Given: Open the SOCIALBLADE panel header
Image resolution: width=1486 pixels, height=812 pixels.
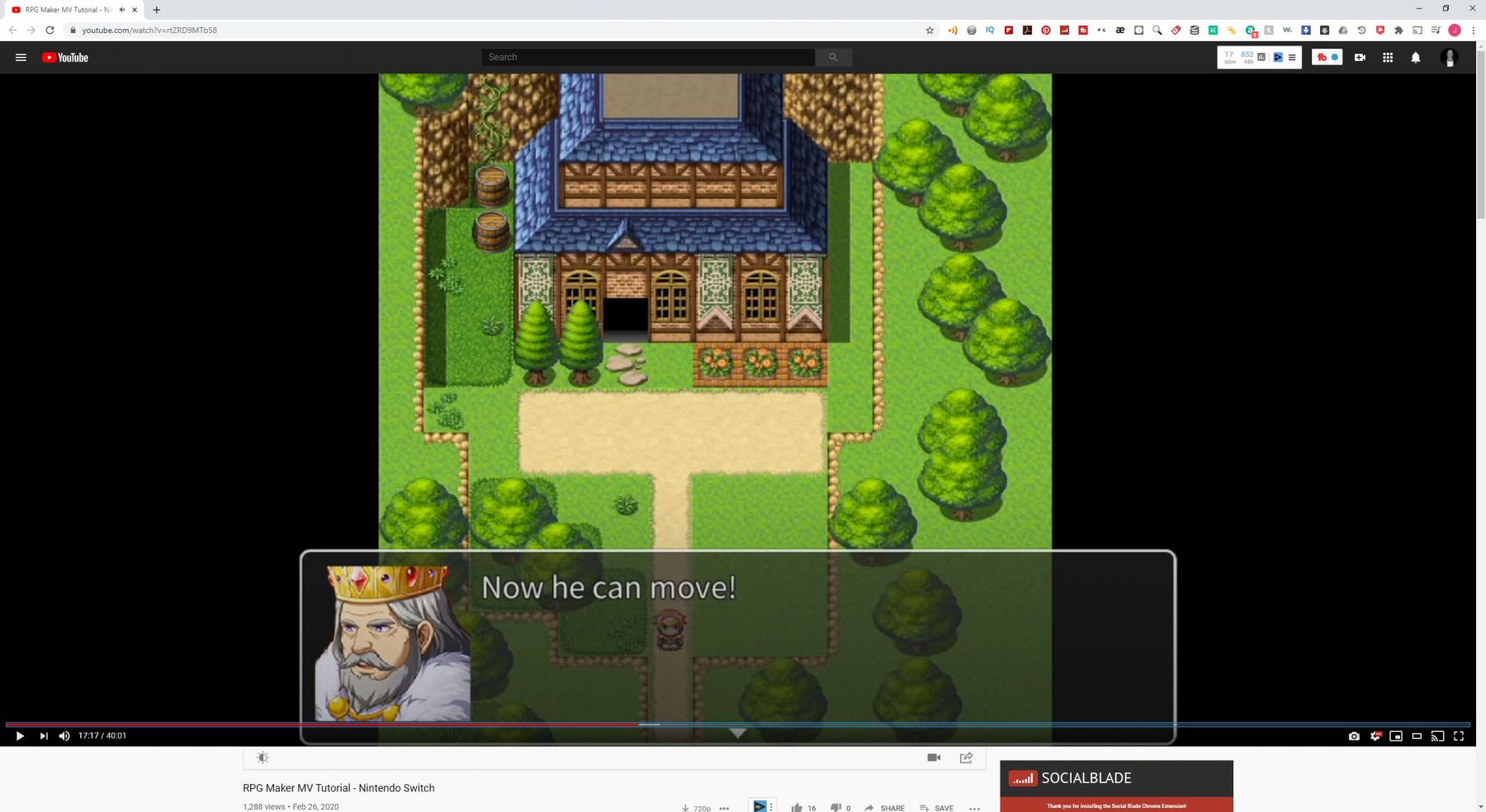Looking at the screenshot, I should pos(1116,778).
